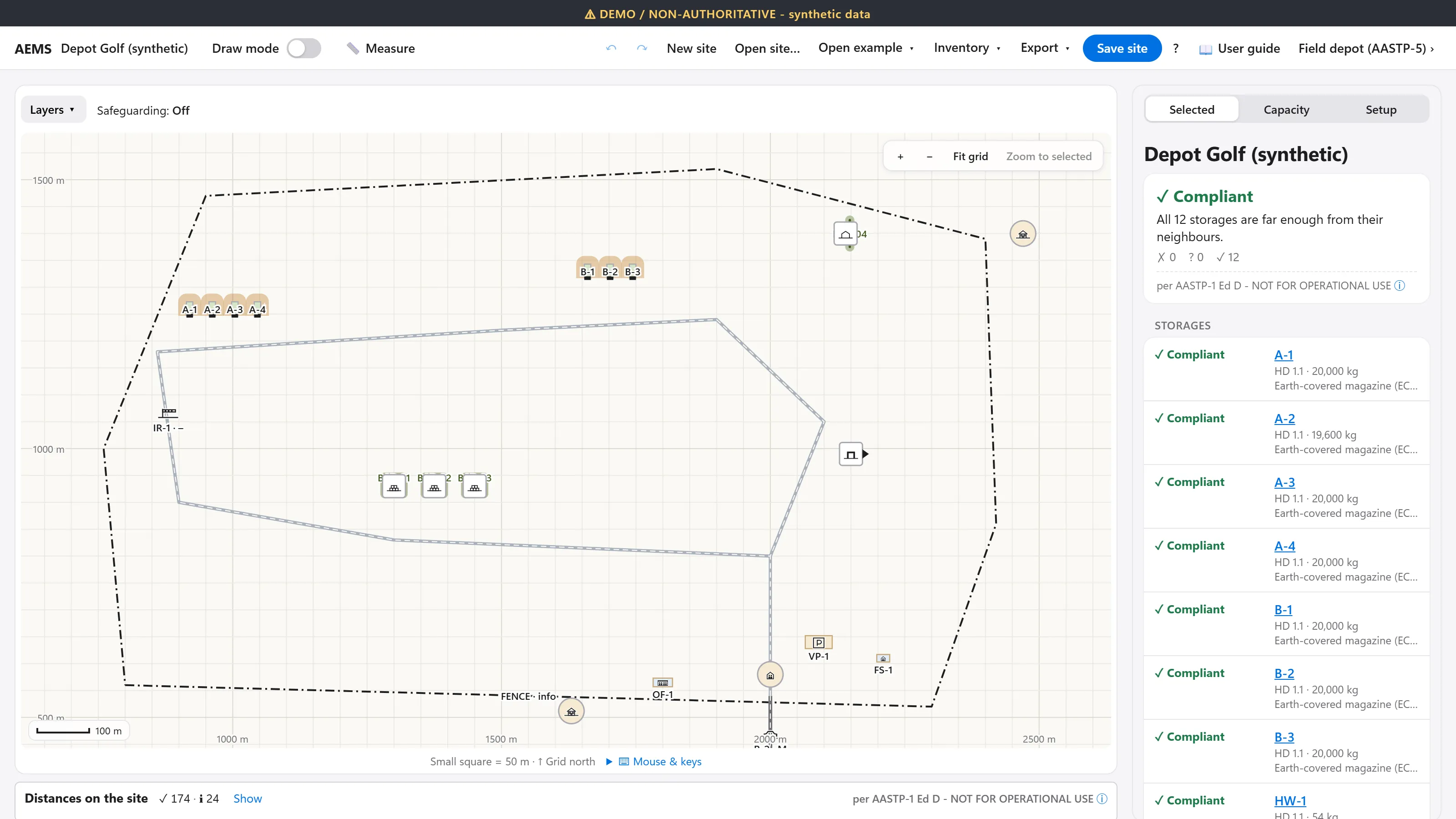Viewport: 1456px width, 819px height.
Task: Toggle the Draw mode switch
Action: 303,48
